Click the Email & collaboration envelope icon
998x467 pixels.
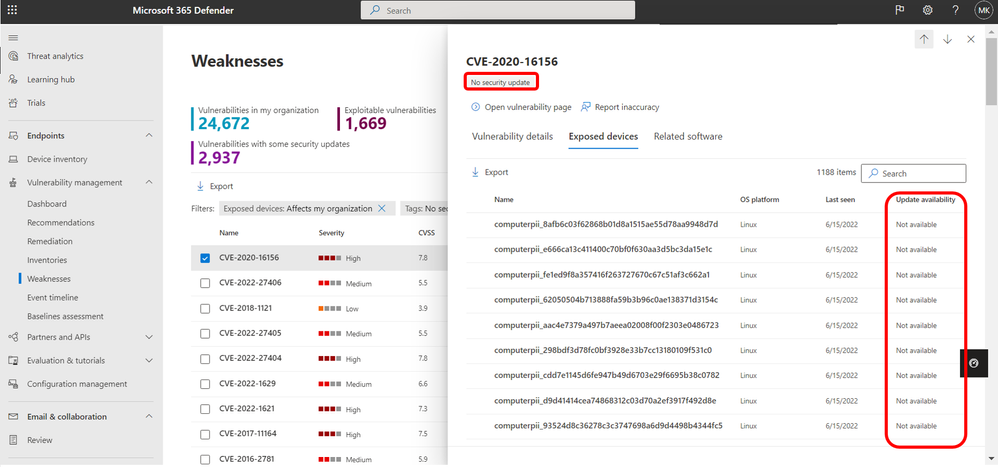pos(13,417)
